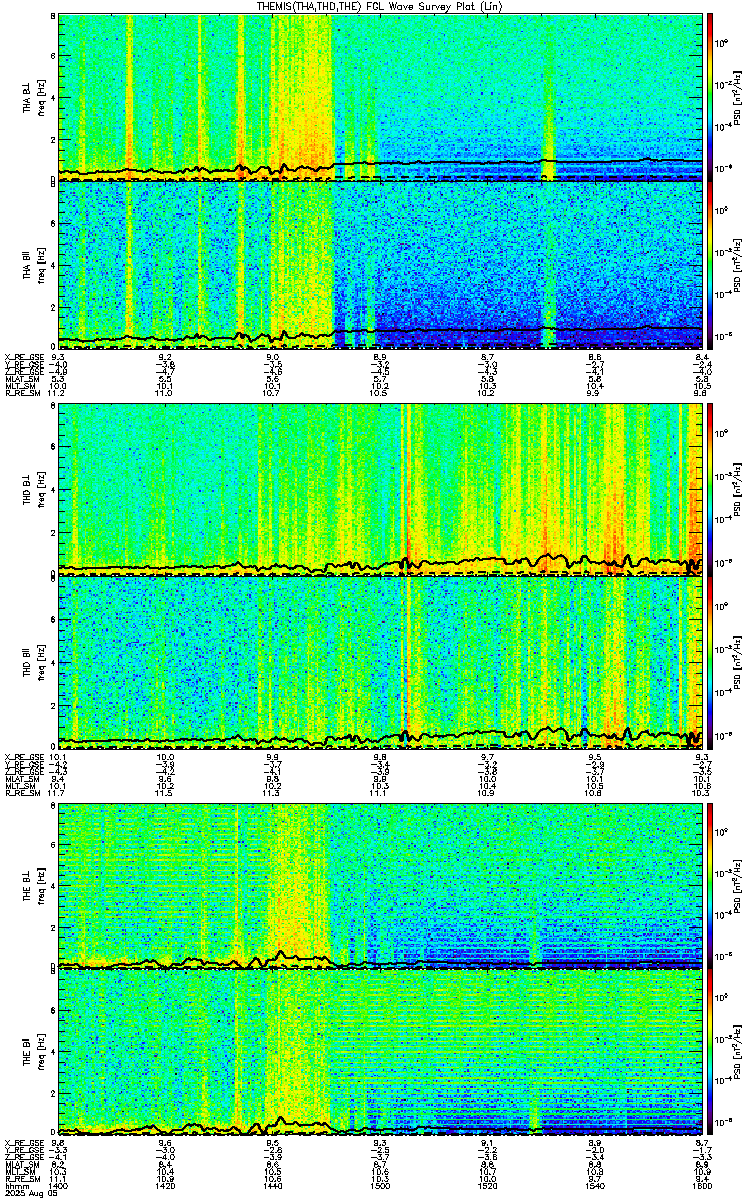The width and height of the screenshot is (750, 1200).
Task: Click the 1420 time tick label
Action: 166,1188
